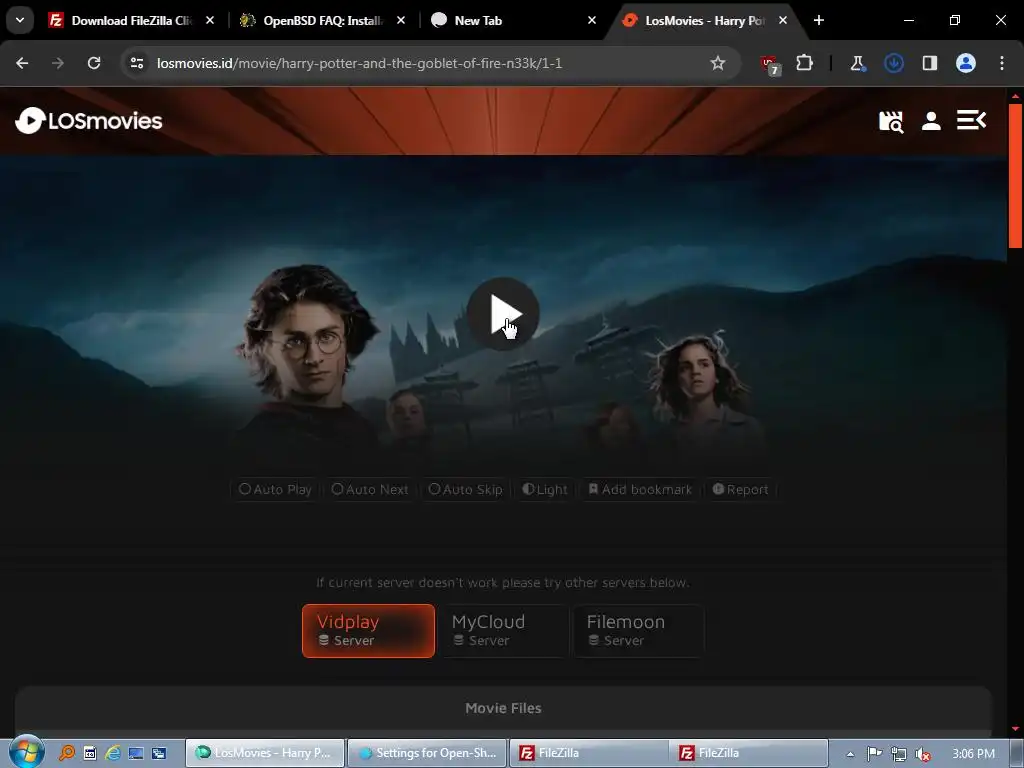Open the uBlock Origin extension icon
Image resolution: width=1024 pixels, height=768 pixels.
769,64
